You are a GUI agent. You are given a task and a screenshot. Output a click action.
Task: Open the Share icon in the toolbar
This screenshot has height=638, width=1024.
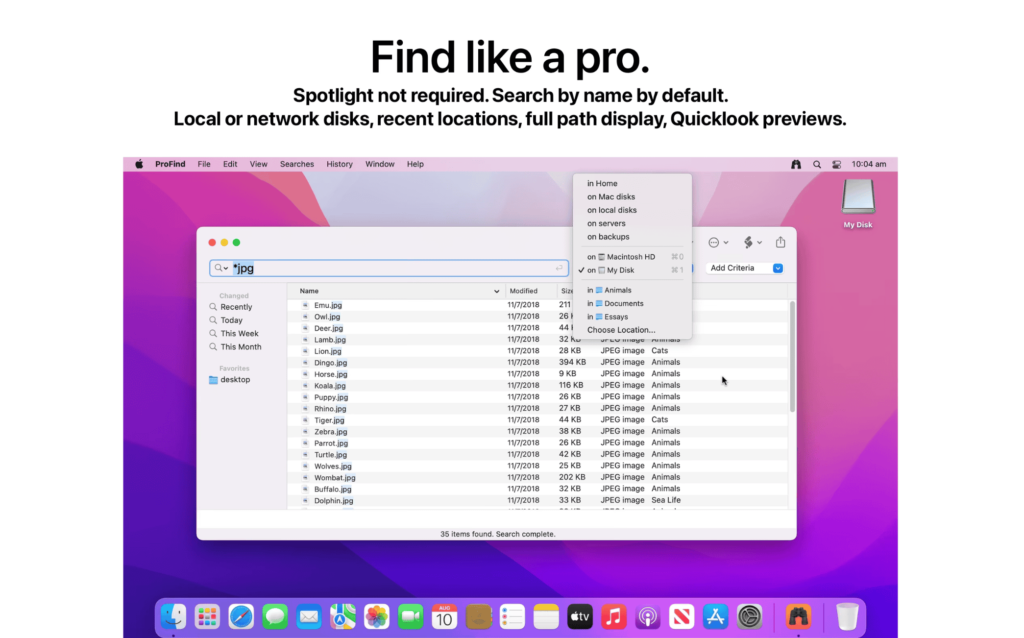[780, 242]
